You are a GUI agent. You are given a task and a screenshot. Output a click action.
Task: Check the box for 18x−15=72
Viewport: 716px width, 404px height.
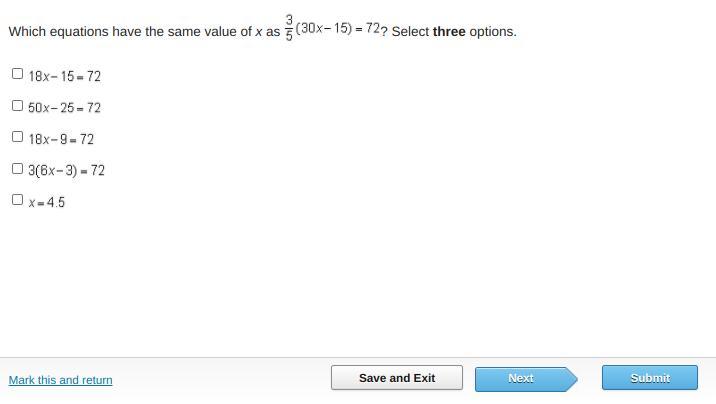pos(17,74)
